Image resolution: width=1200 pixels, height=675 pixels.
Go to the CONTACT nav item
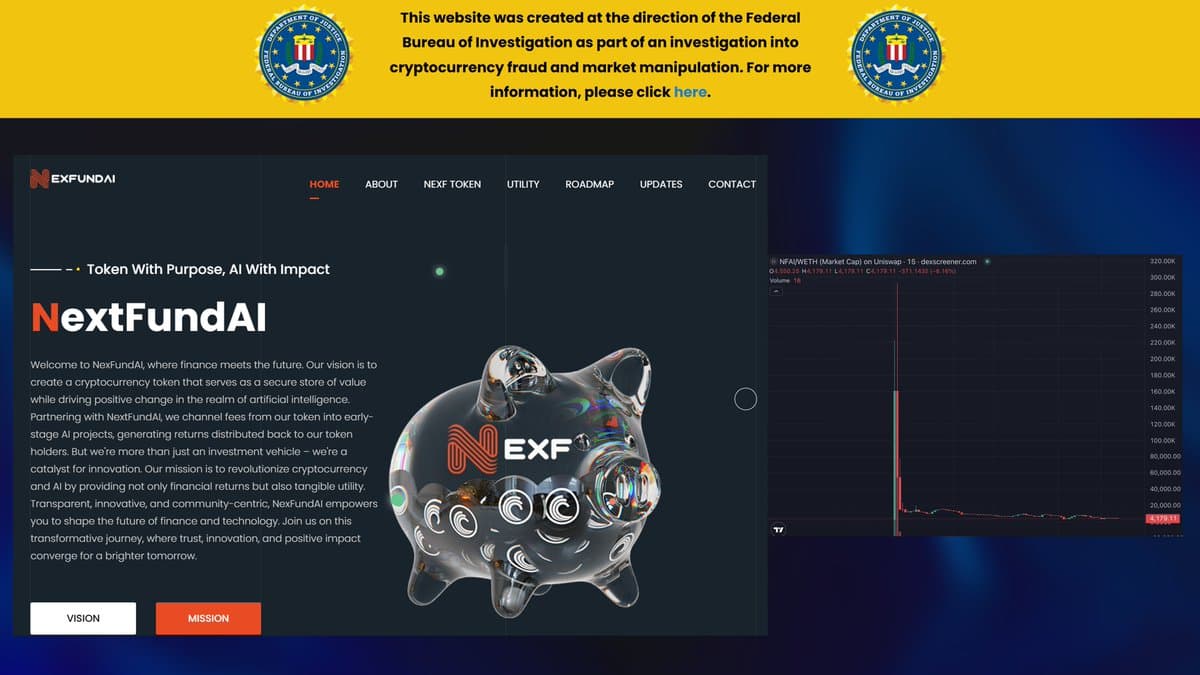coord(732,184)
